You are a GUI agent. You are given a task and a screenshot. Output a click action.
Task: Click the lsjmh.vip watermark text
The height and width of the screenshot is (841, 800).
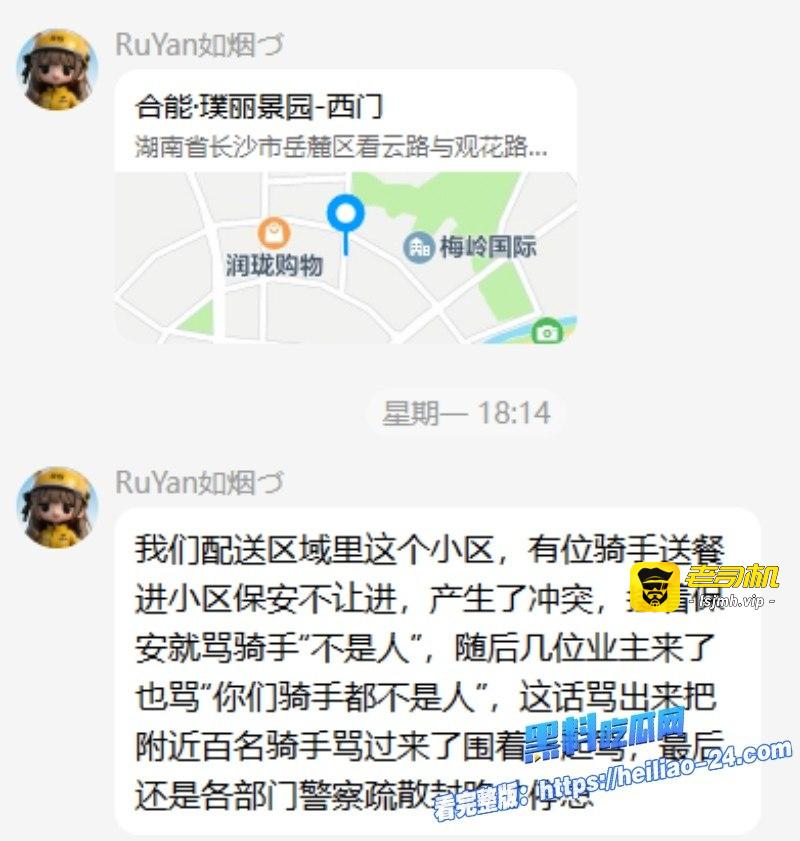[x=732, y=601]
